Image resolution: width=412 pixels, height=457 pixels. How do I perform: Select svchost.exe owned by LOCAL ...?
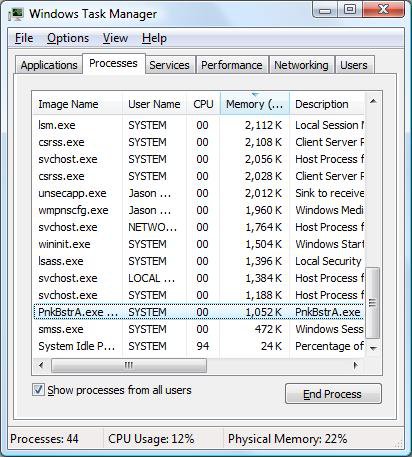(198, 278)
